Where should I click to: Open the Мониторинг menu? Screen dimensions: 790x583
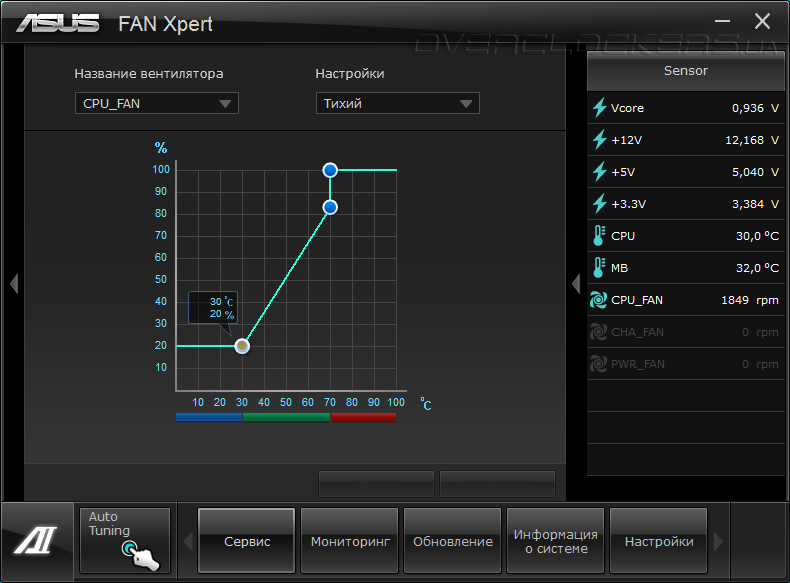click(x=350, y=541)
